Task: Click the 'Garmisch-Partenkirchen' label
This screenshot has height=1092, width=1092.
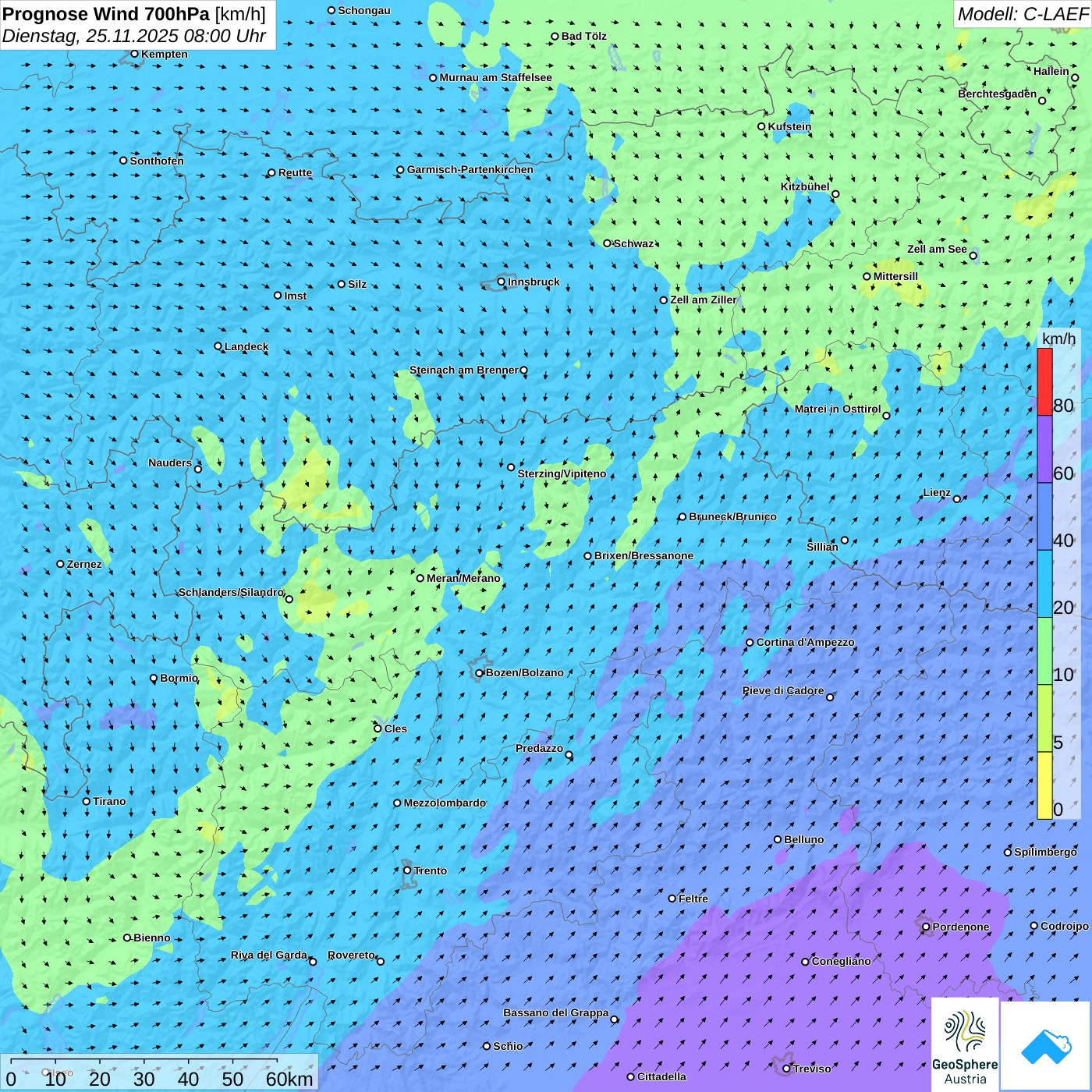Action: pos(470,169)
